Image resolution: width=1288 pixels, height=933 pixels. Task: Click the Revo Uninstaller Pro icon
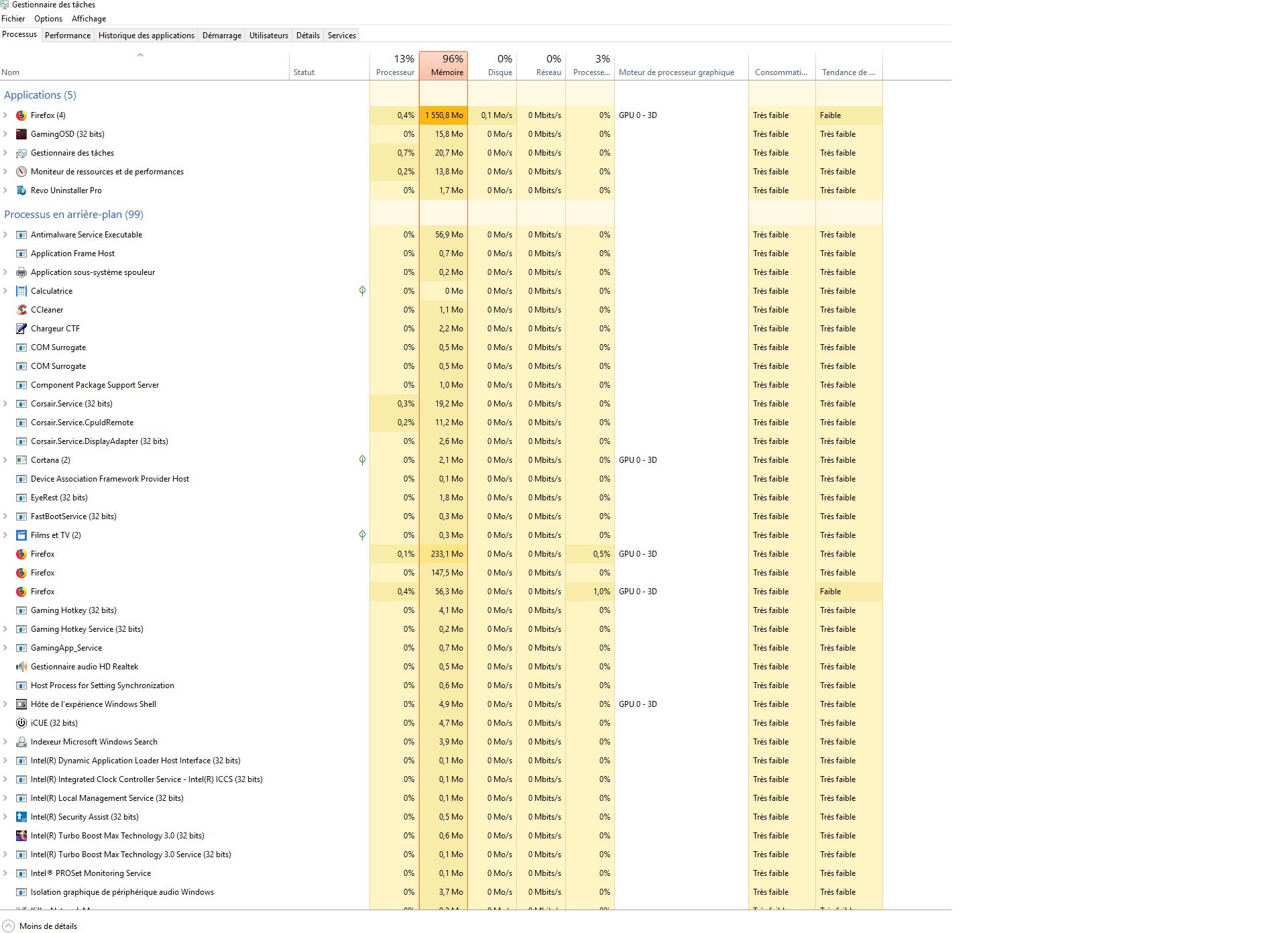pyautogui.click(x=21, y=190)
